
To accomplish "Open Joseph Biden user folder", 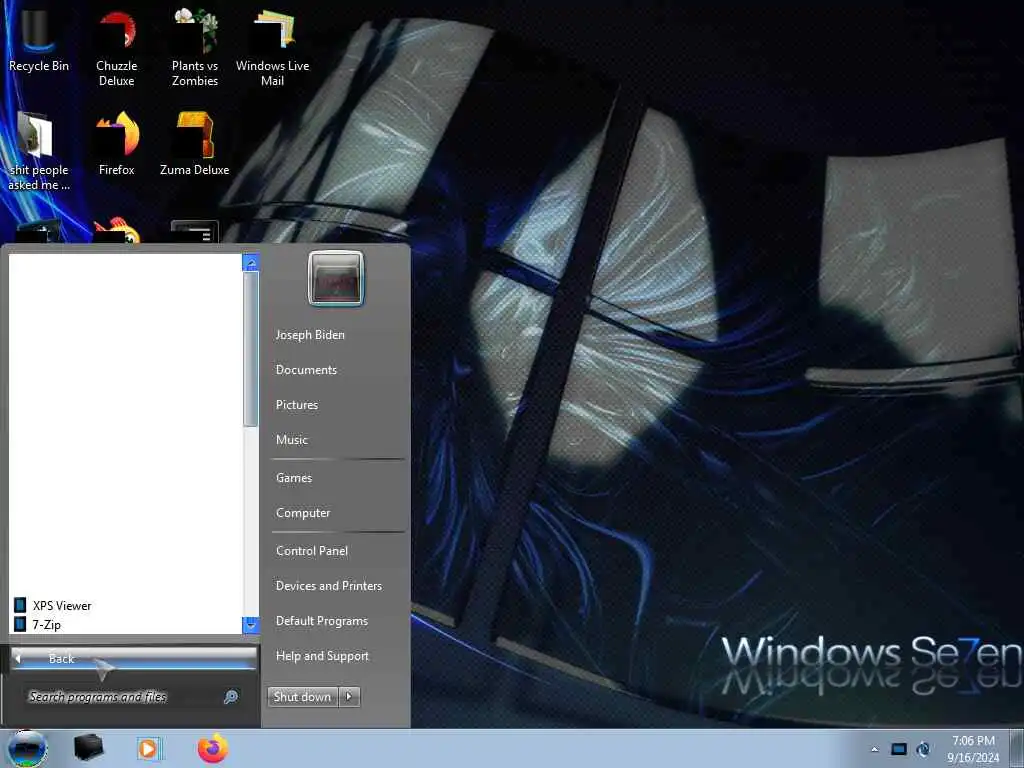I will point(310,334).
